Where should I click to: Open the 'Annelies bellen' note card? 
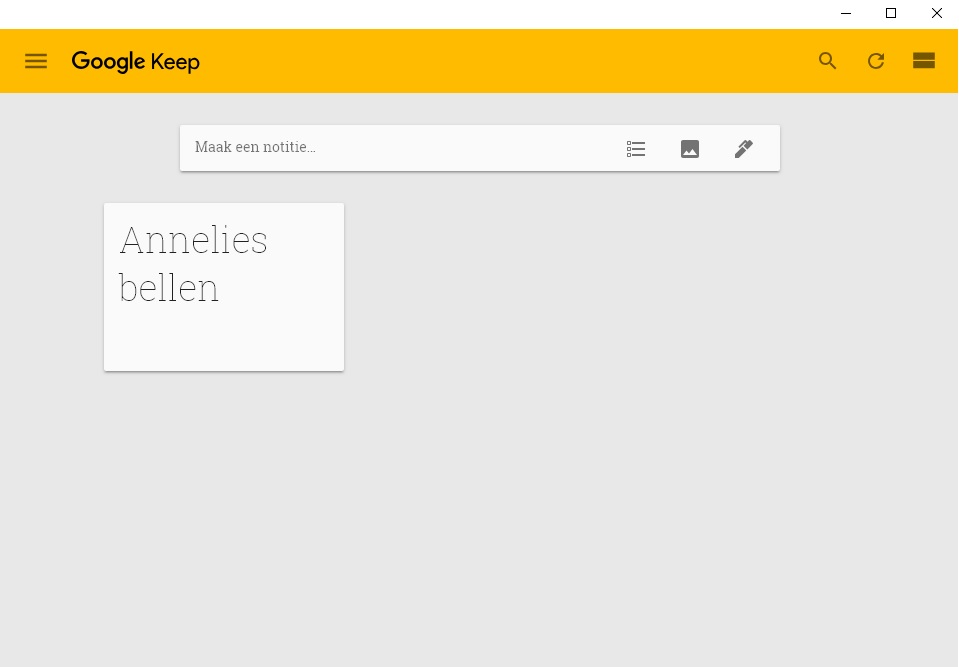[224, 287]
